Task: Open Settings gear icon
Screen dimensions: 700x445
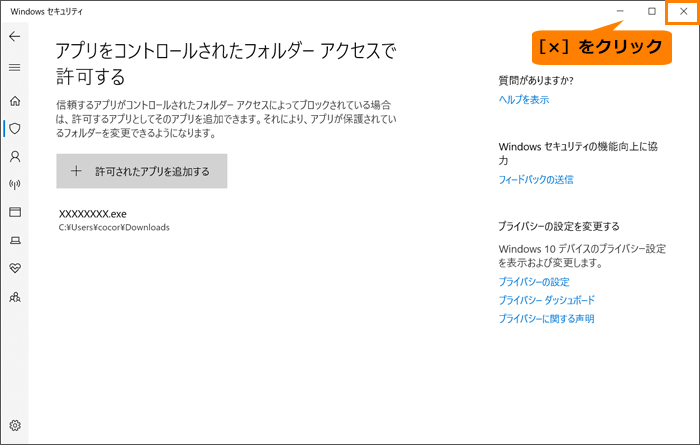Action: point(15,425)
